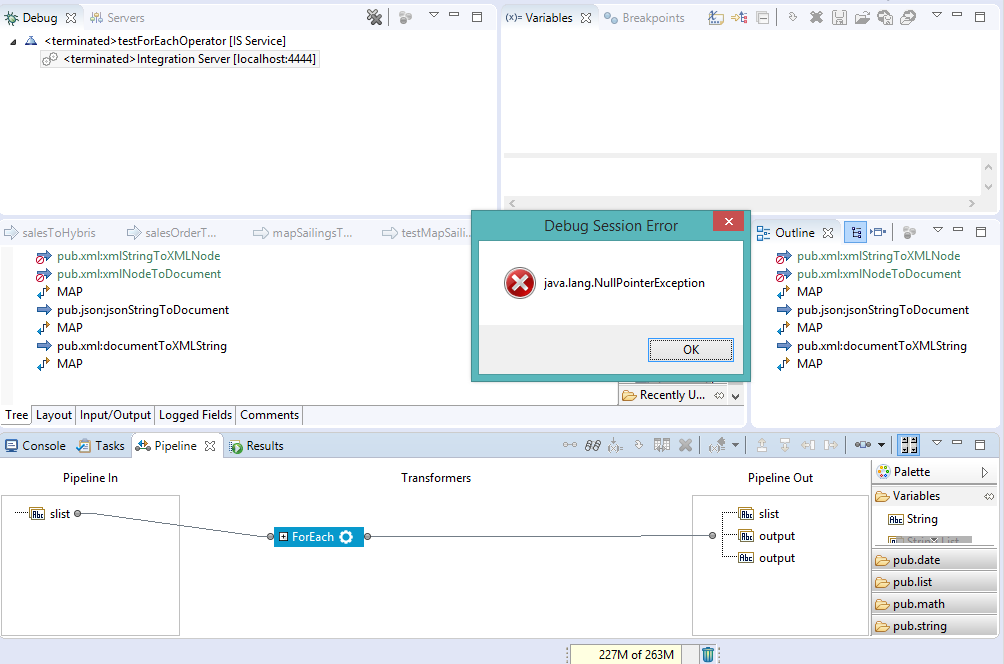Toggle tree display icon in Outline toolbar
Viewport: 1004px width, 664px height.
point(855,232)
